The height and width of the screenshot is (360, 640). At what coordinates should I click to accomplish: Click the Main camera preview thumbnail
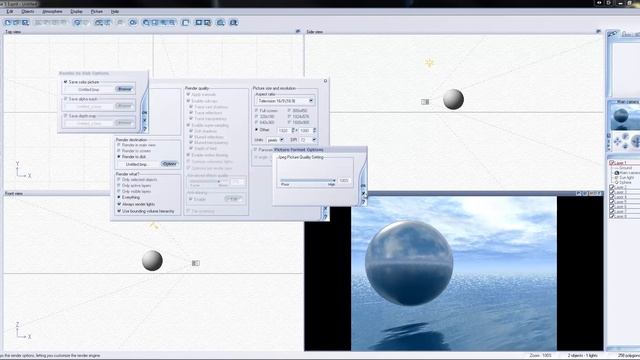tap(624, 117)
